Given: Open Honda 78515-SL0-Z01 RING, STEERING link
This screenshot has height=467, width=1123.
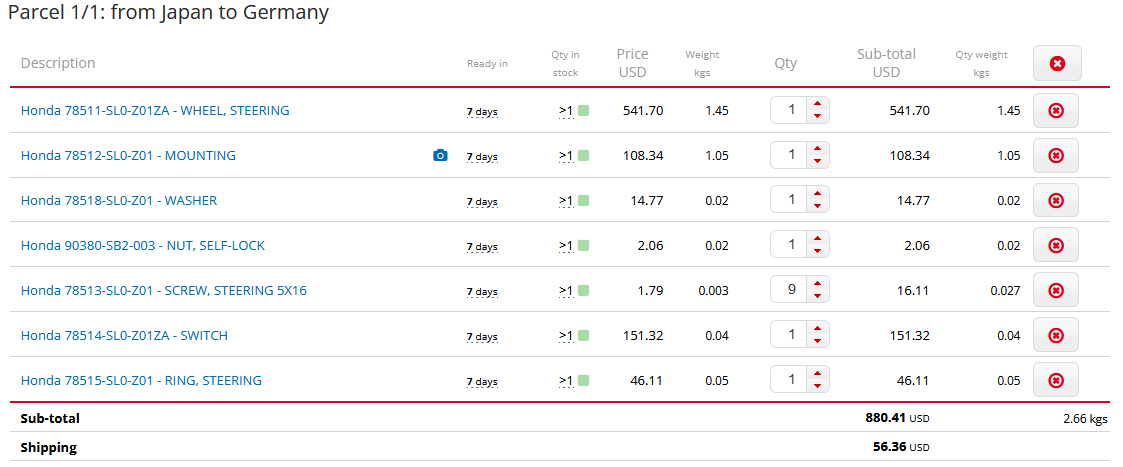Looking at the screenshot, I should 141,380.
